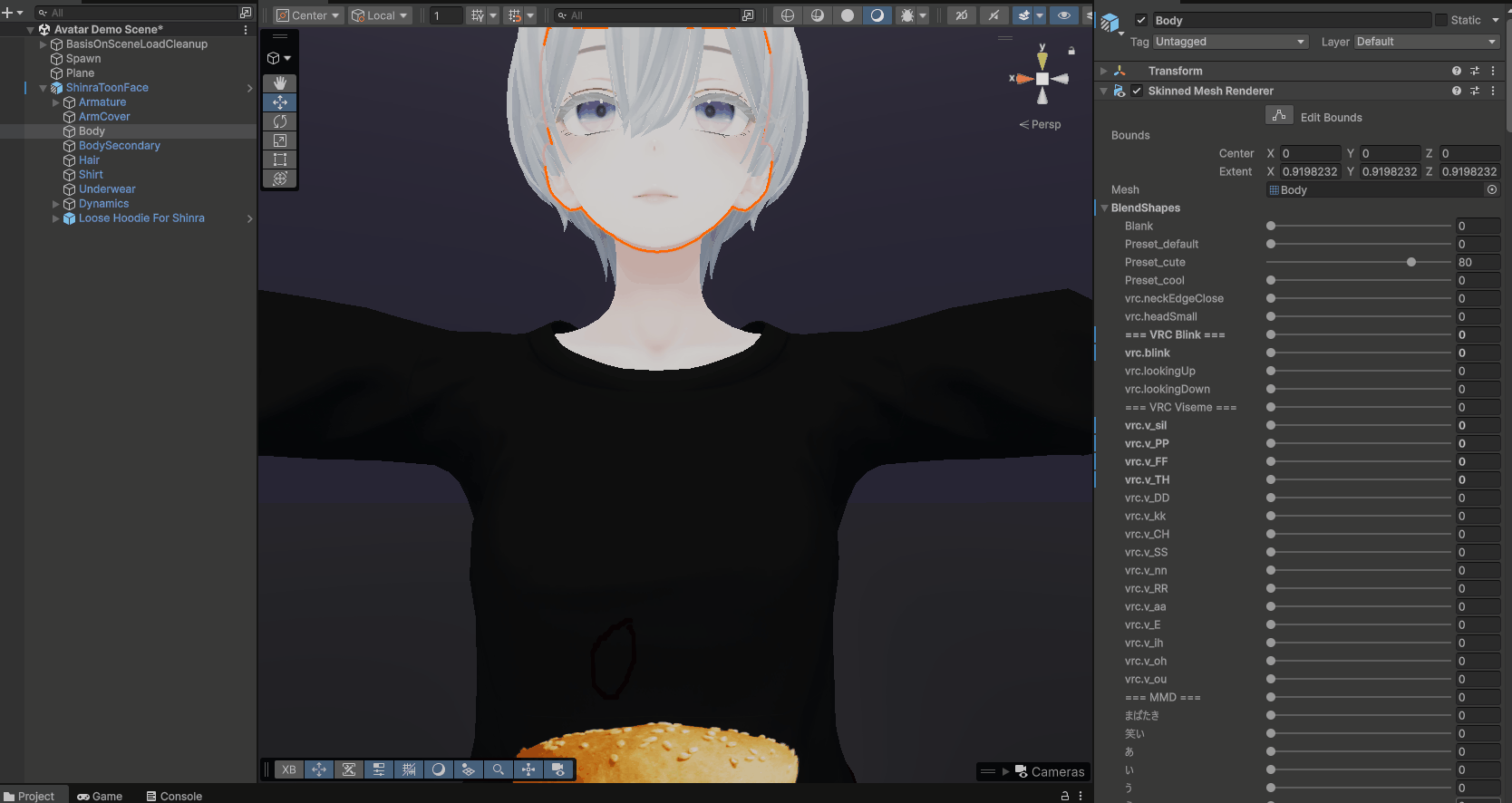Open Static flags dropdown arrow
Screen dimensions: 1512x803
tap(1496, 20)
